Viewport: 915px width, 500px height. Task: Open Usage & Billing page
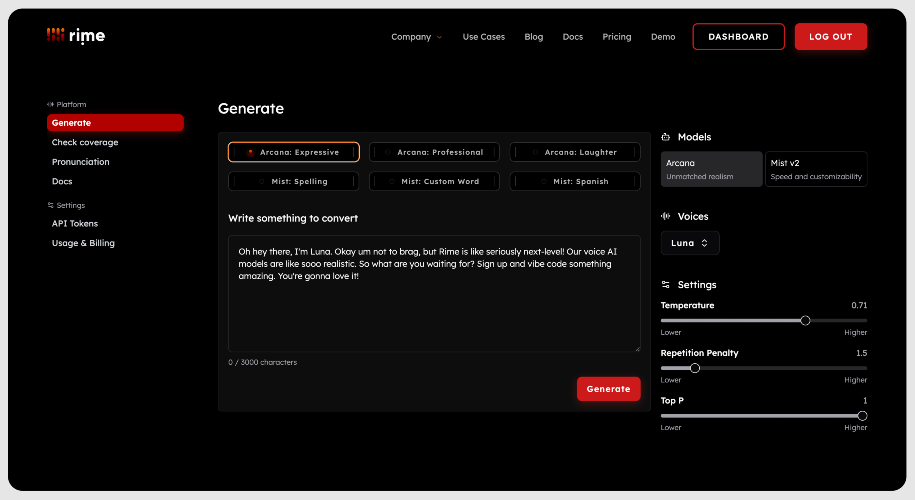coord(83,243)
